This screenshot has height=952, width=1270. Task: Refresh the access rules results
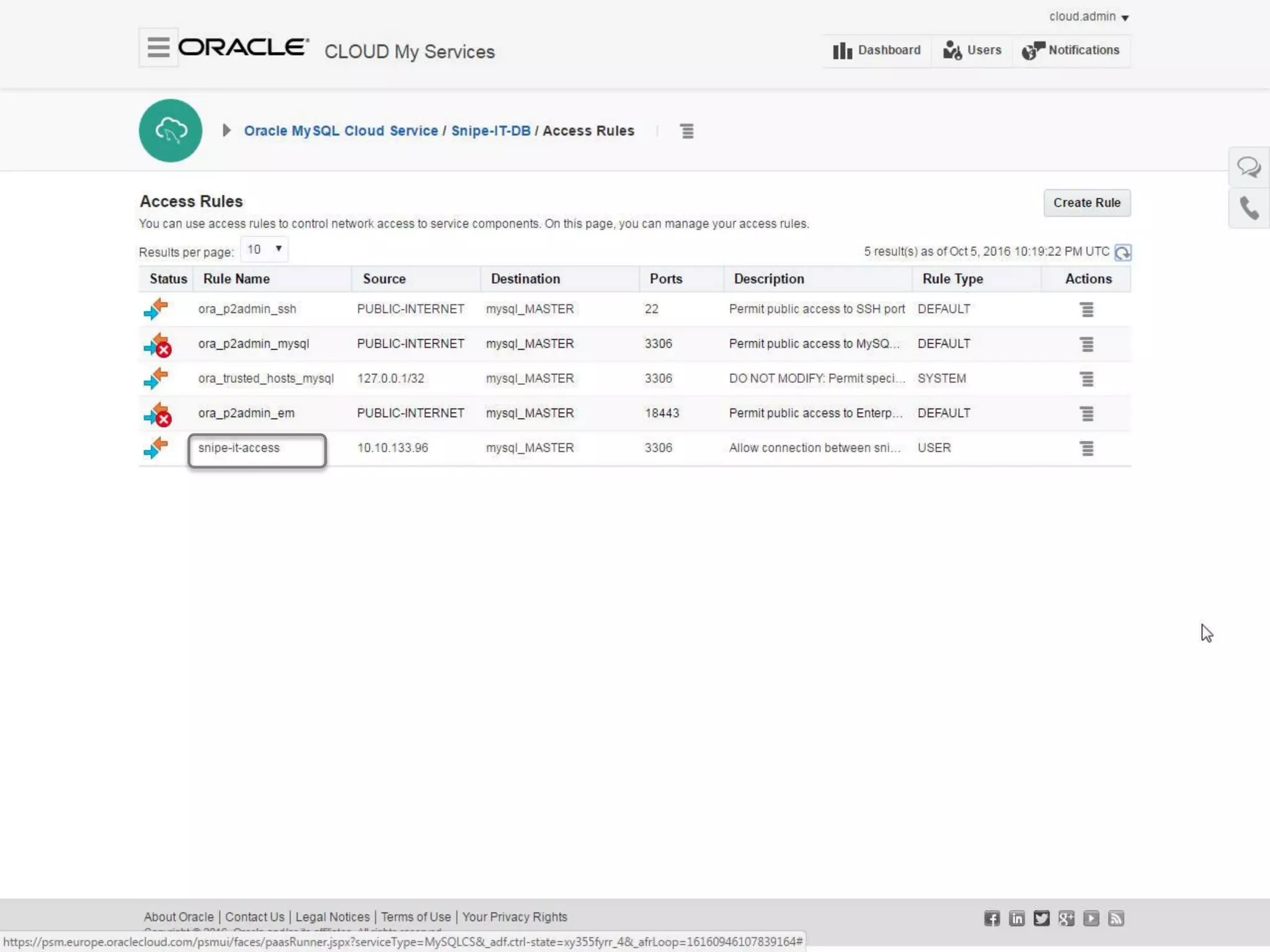pos(1122,252)
